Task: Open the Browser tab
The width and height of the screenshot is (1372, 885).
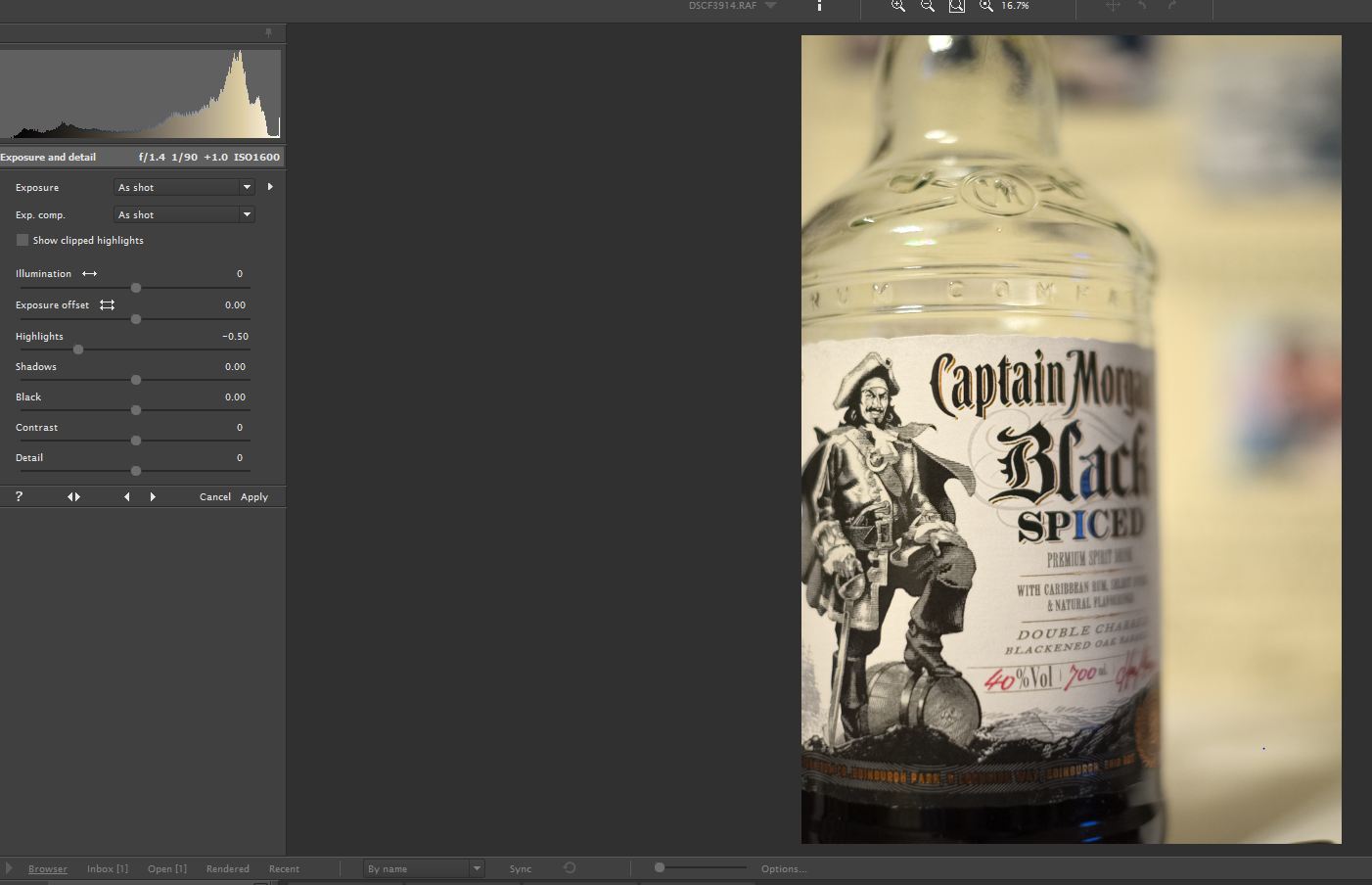Action: (x=48, y=868)
